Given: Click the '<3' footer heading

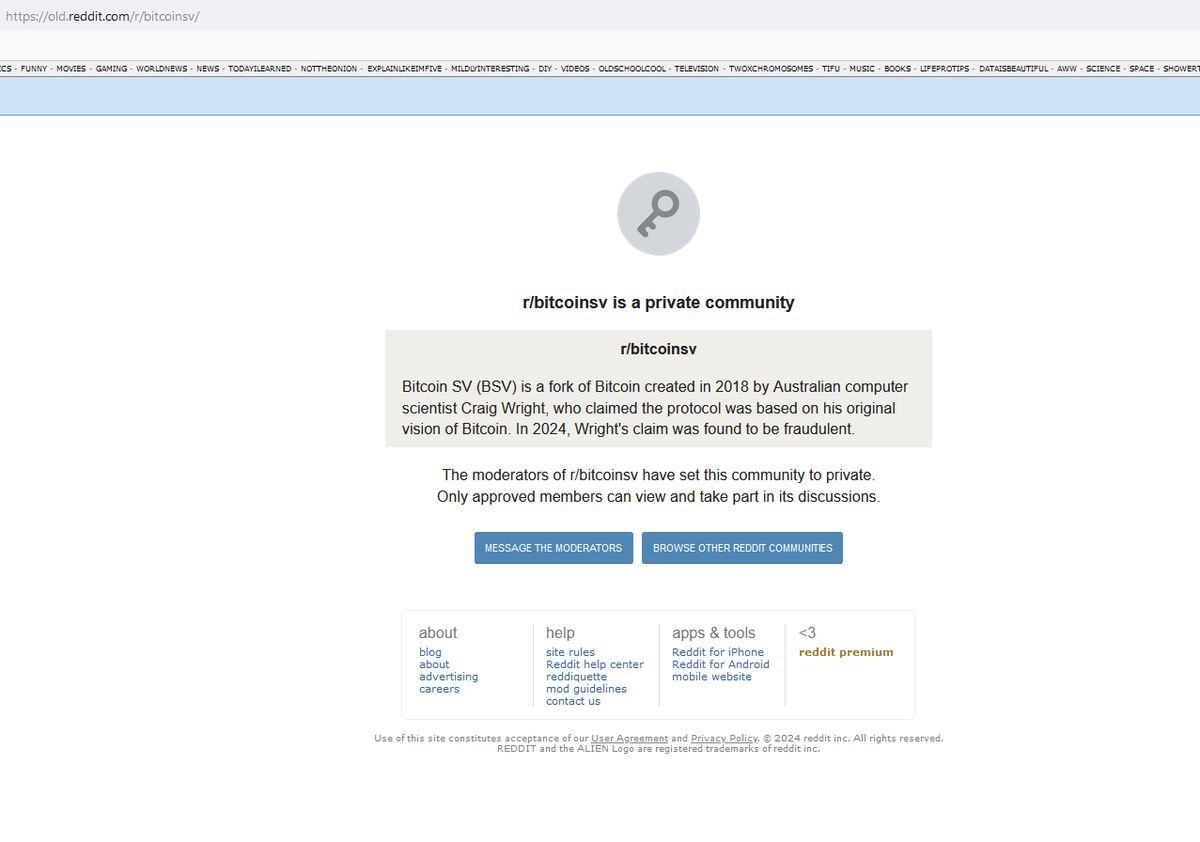Looking at the screenshot, I should 807,633.
